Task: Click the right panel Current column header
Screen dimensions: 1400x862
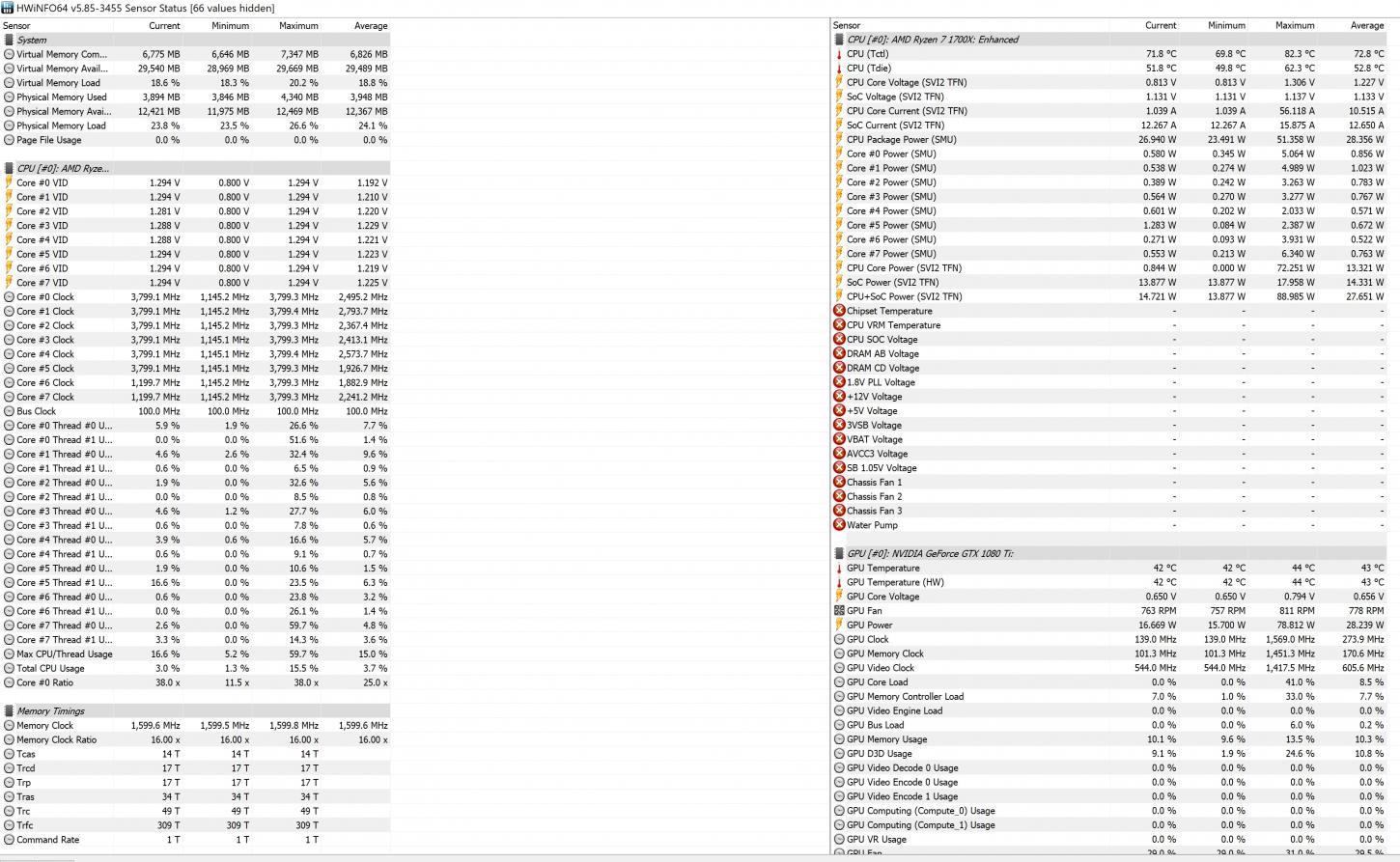Action: tap(1144, 26)
